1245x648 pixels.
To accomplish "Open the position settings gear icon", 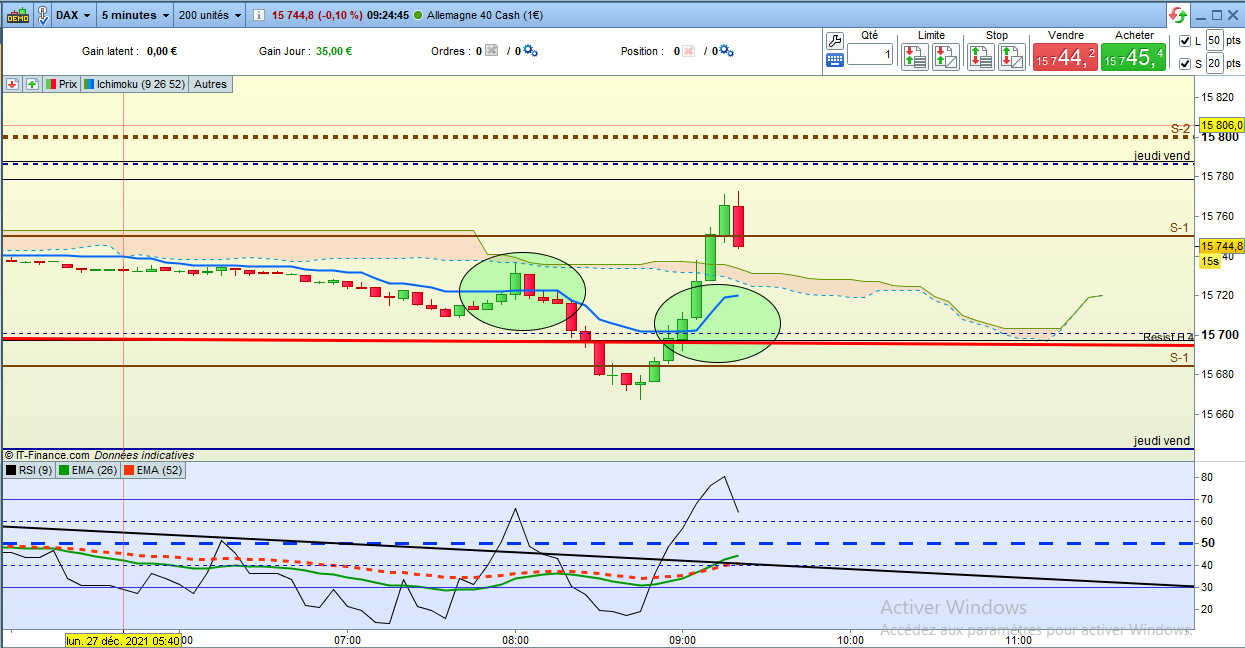I will click(727, 51).
